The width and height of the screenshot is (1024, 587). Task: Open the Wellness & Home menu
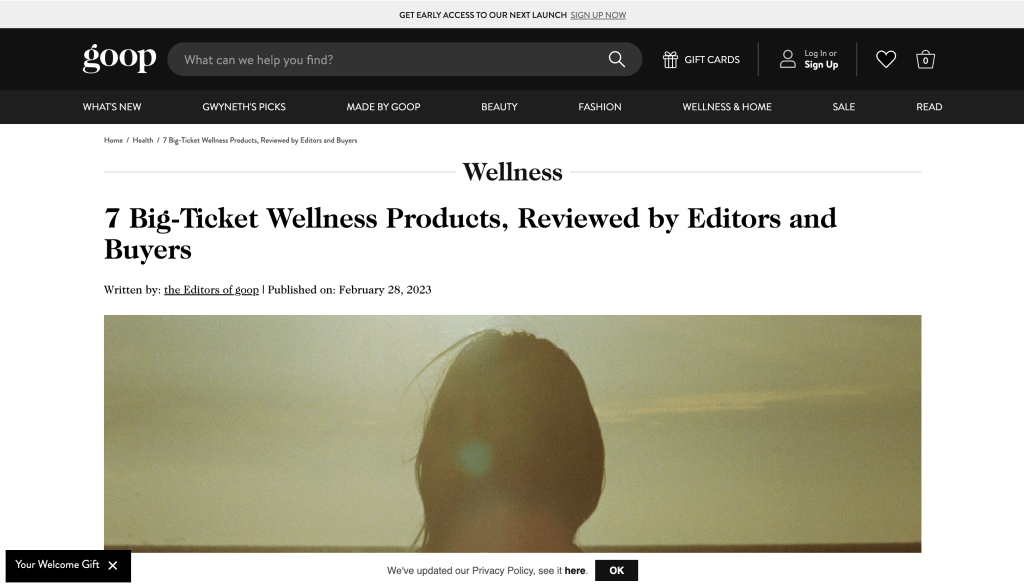tap(727, 107)
